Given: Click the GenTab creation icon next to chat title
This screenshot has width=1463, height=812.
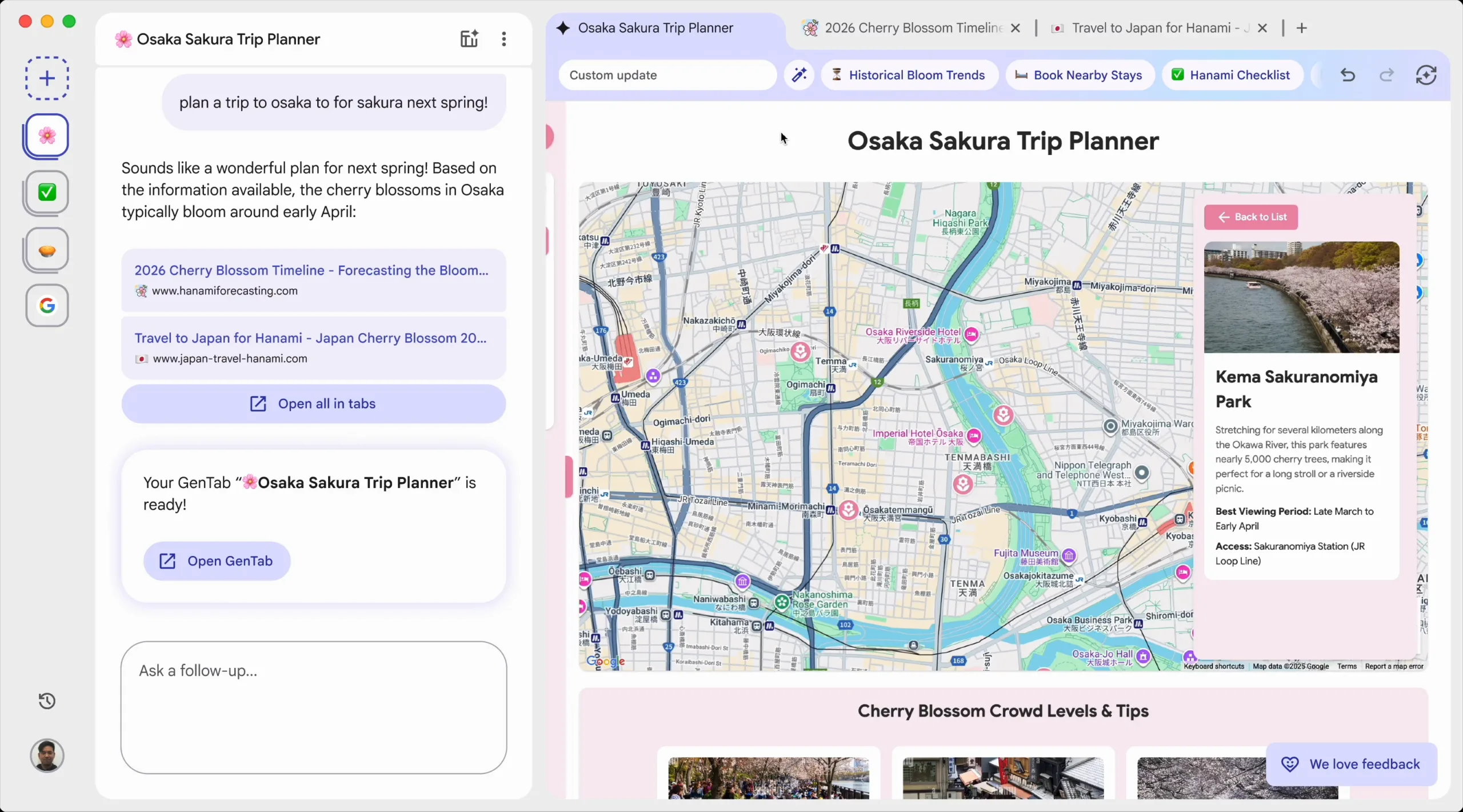Looking at the screenshot, I should click(468, 39).
